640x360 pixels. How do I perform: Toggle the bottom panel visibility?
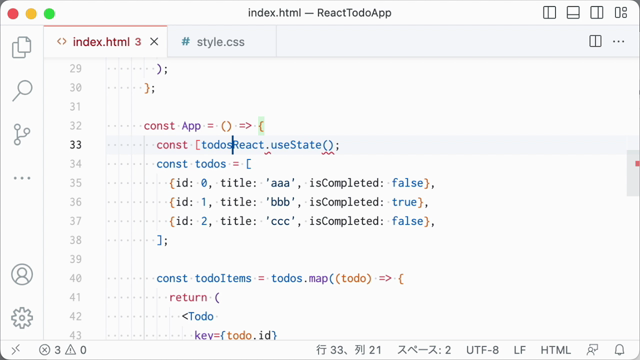tap(573, 13)
